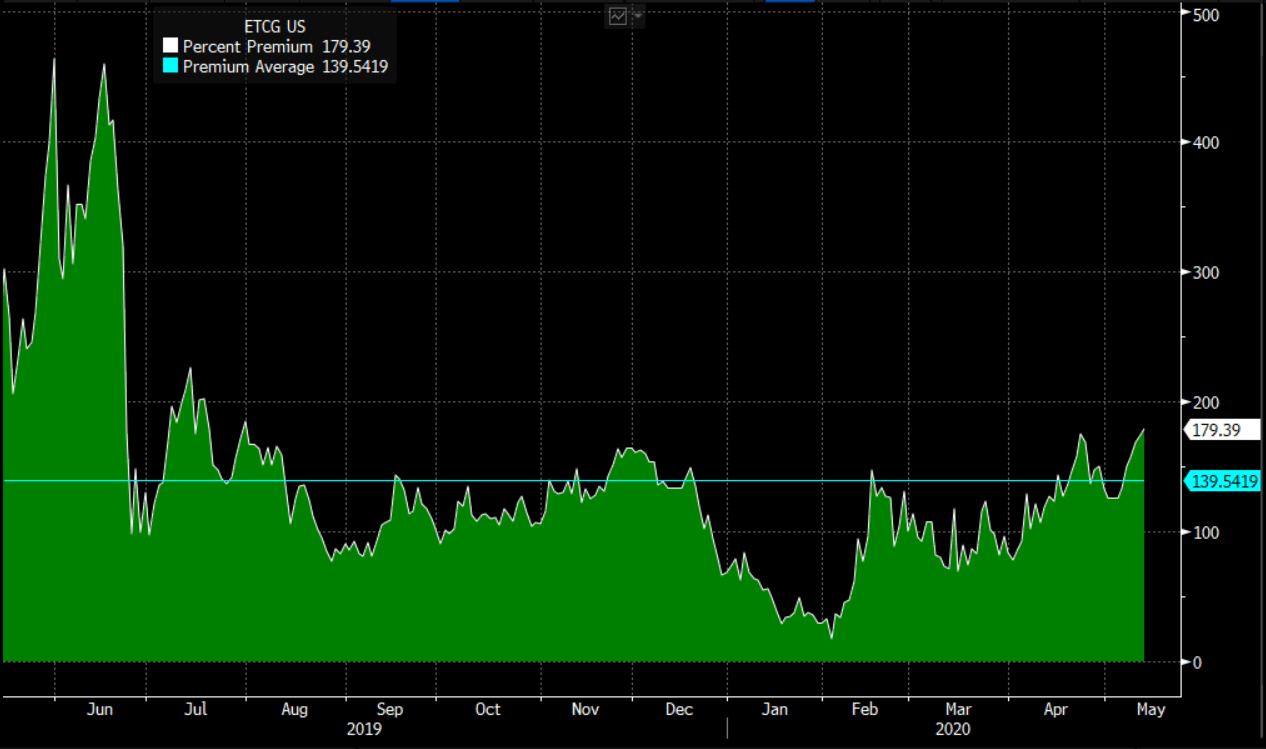Select the ETCG US legend title
The image size is (1266, 749).
point(275,27)
